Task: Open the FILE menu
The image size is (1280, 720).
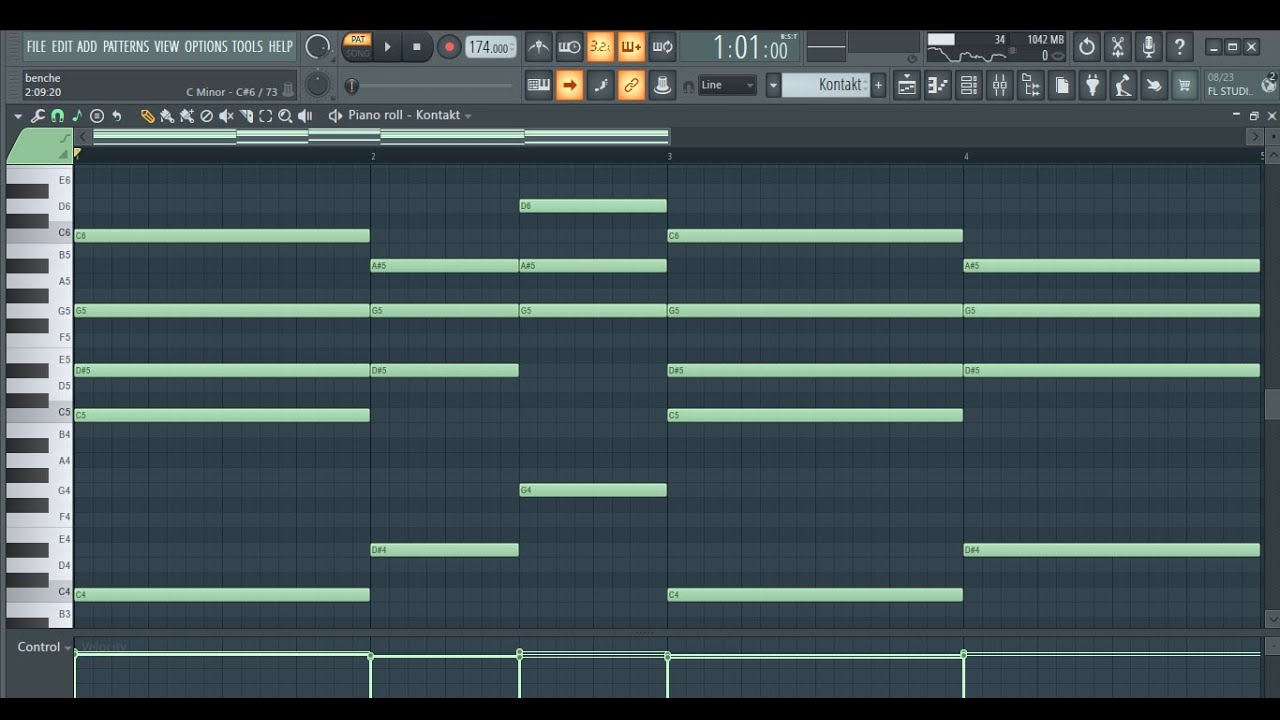Action: 37,46
